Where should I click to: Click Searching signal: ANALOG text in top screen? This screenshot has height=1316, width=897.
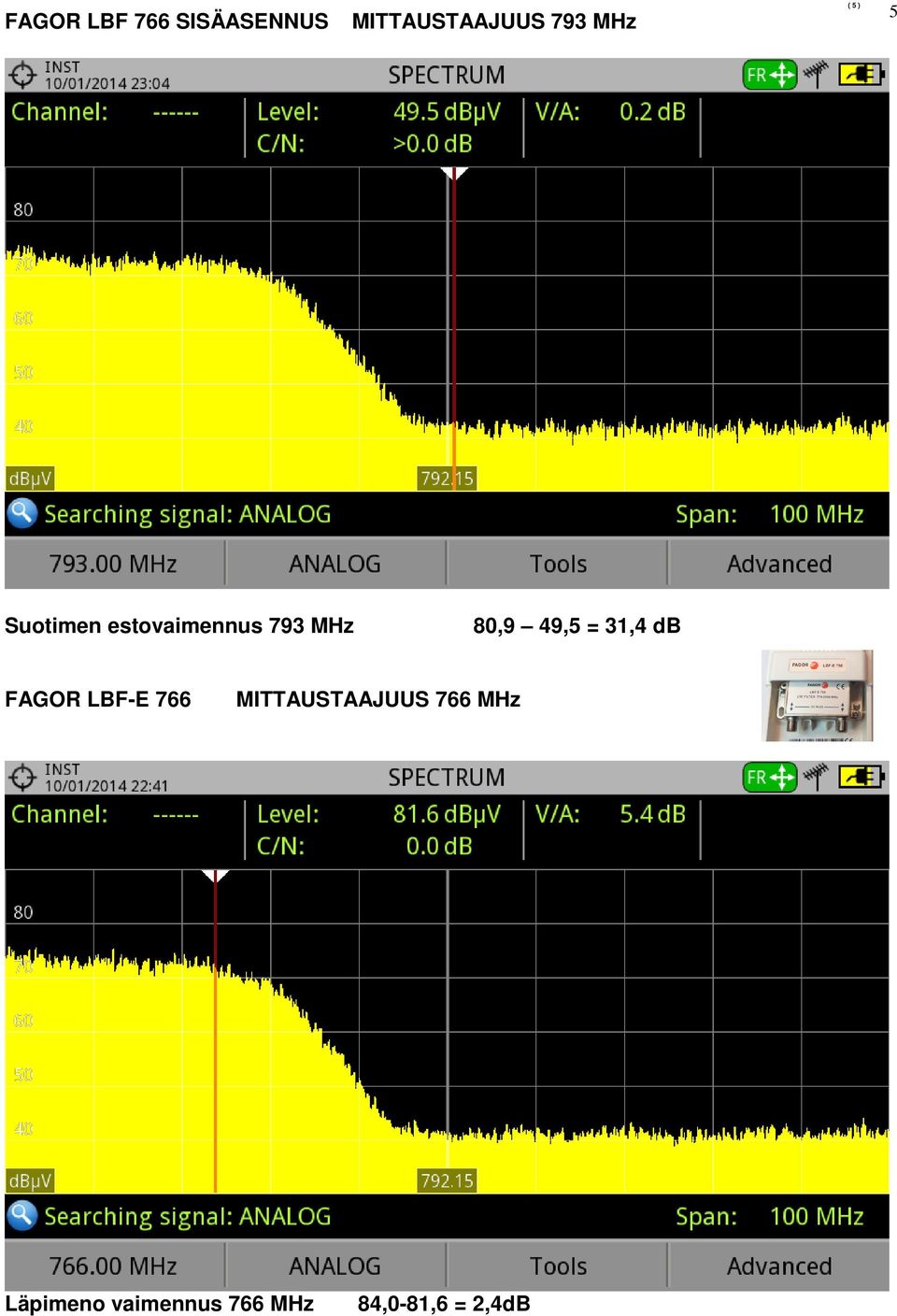(188, 514)
